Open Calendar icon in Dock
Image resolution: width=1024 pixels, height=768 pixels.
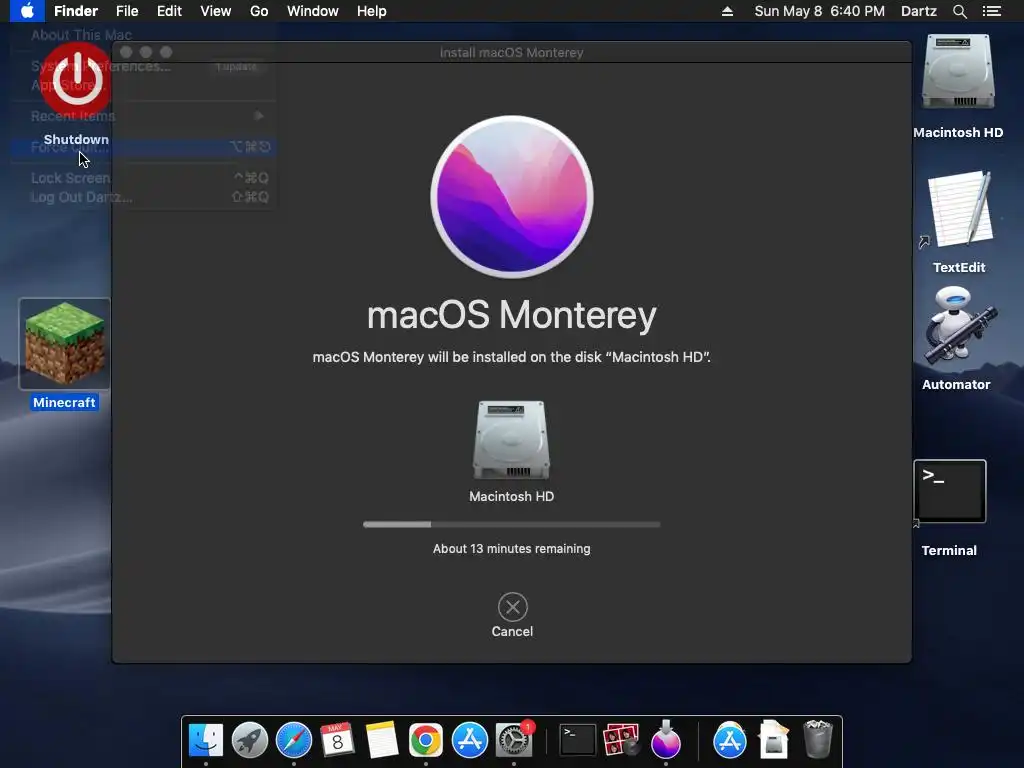[x=338, y=741]
